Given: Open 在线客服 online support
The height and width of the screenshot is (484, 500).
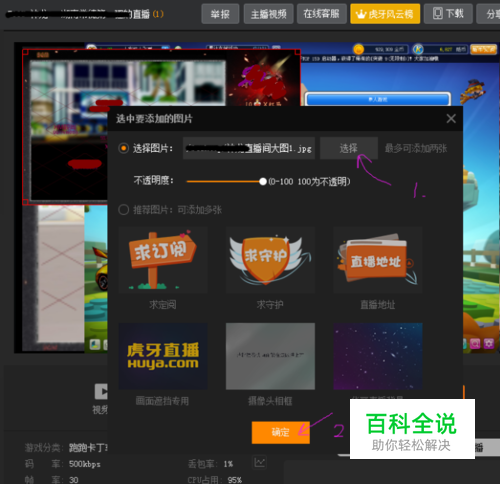Looking at the screenshot, I should [321, 14].
